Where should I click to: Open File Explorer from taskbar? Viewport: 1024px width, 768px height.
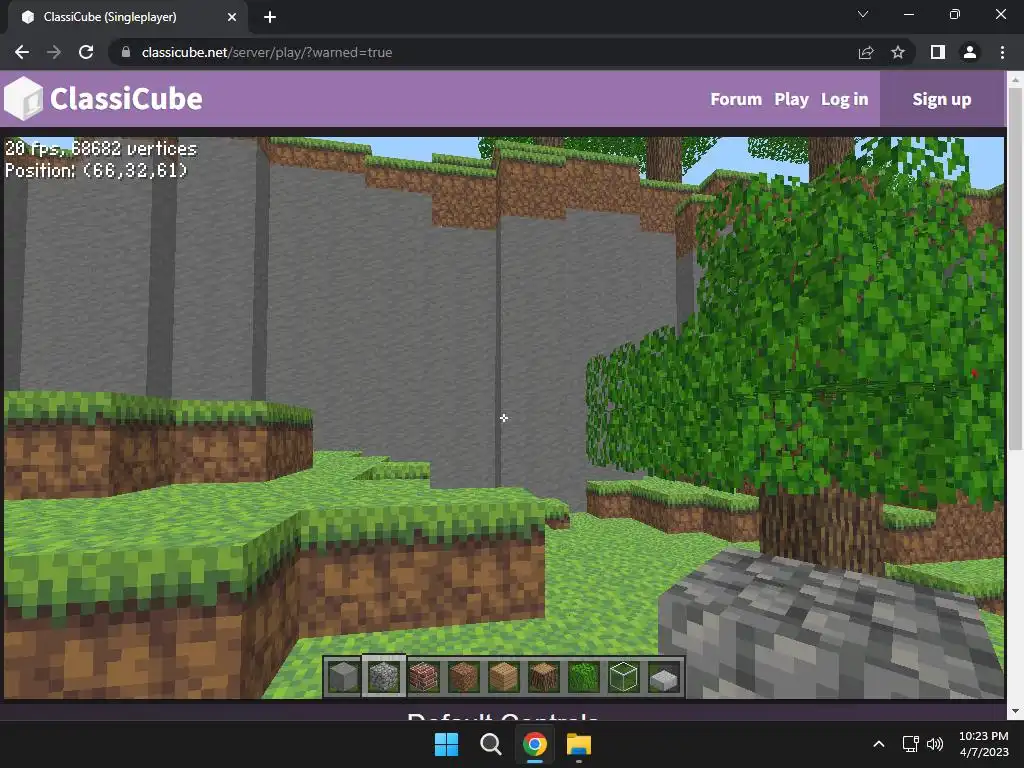click(579, 744)
